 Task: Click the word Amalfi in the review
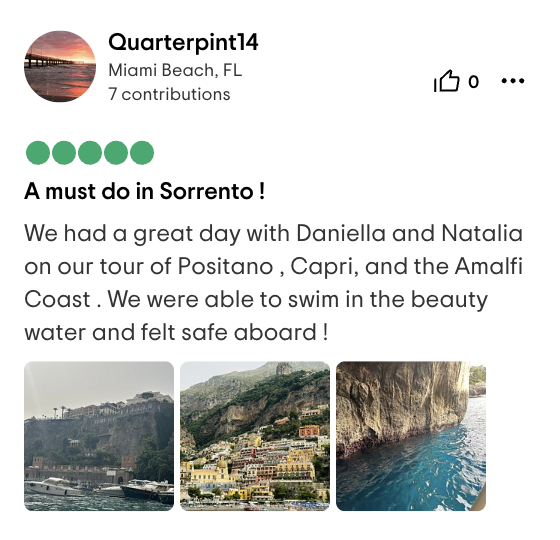click(x=489, y=266)
